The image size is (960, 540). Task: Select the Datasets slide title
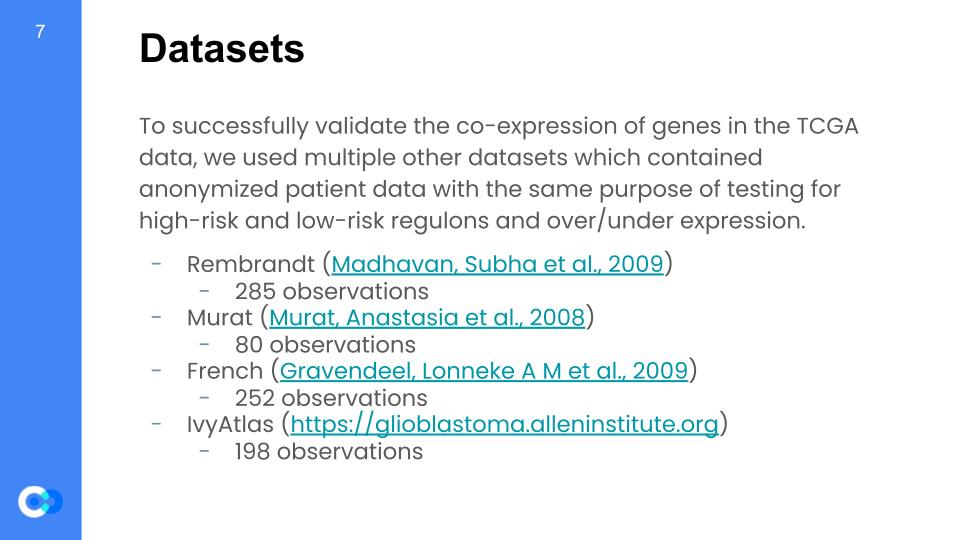pos(221,48)
